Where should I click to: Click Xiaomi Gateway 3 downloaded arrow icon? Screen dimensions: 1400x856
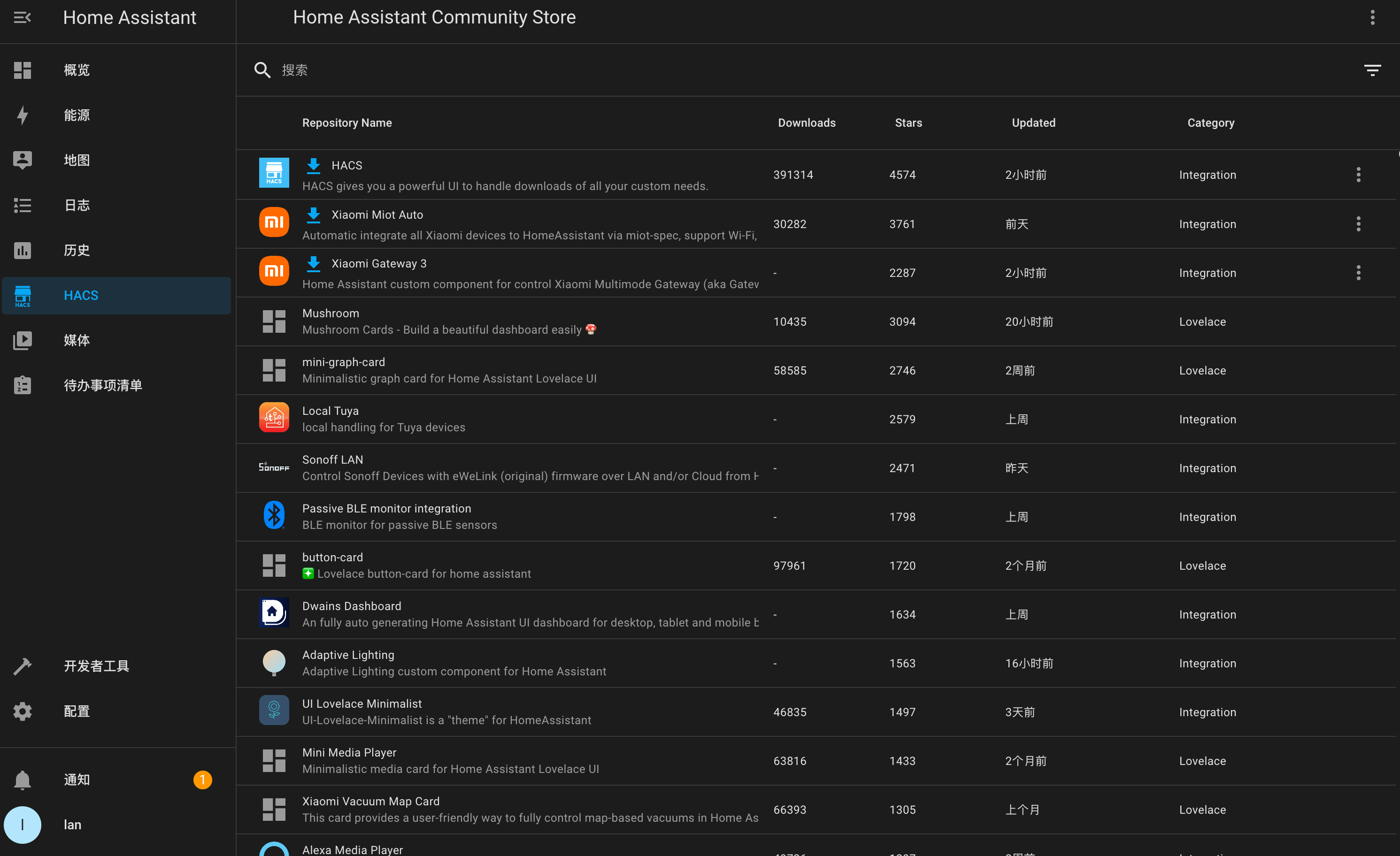pos(313,264)
